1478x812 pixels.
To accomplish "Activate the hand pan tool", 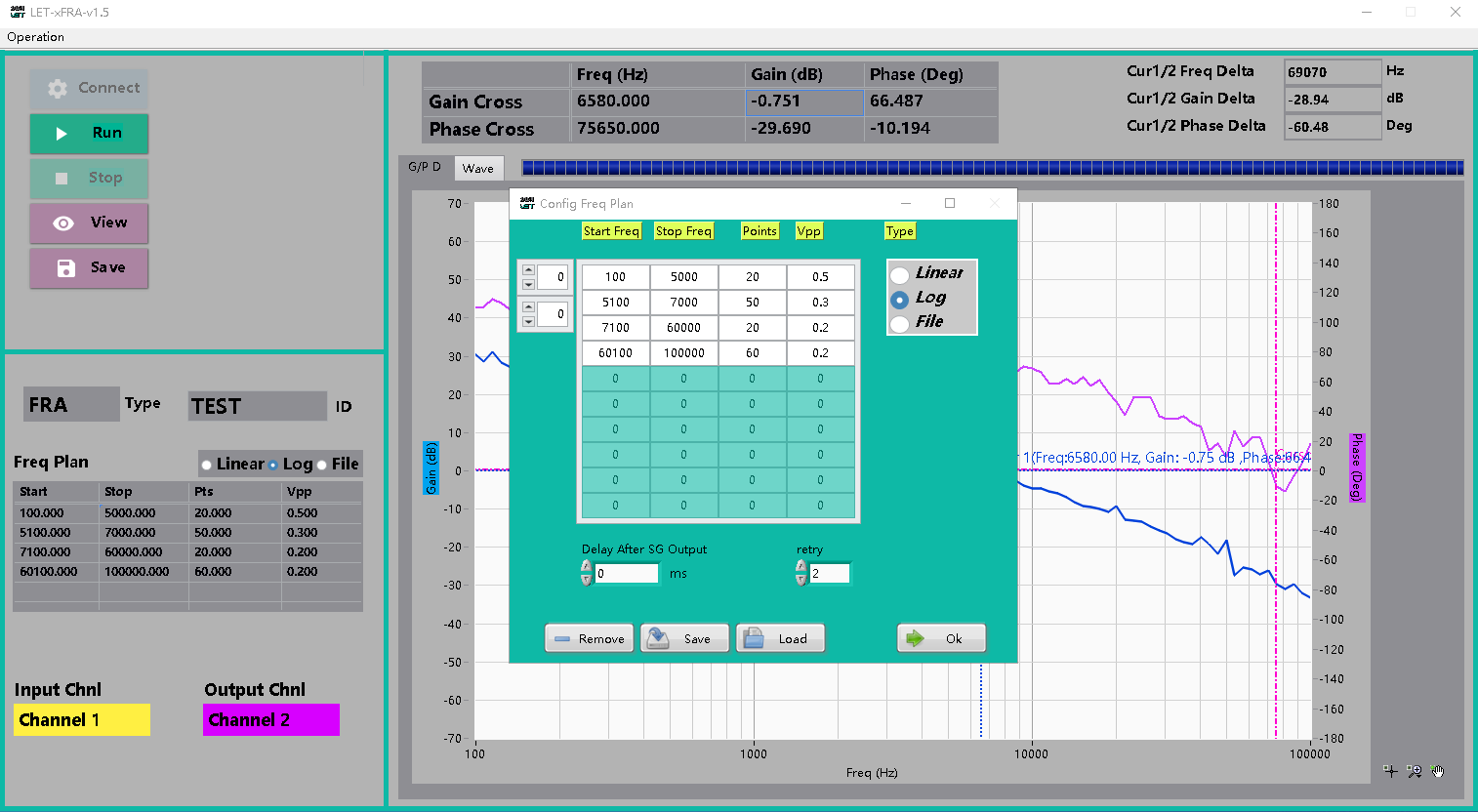I will click(x=1438, y=771).
